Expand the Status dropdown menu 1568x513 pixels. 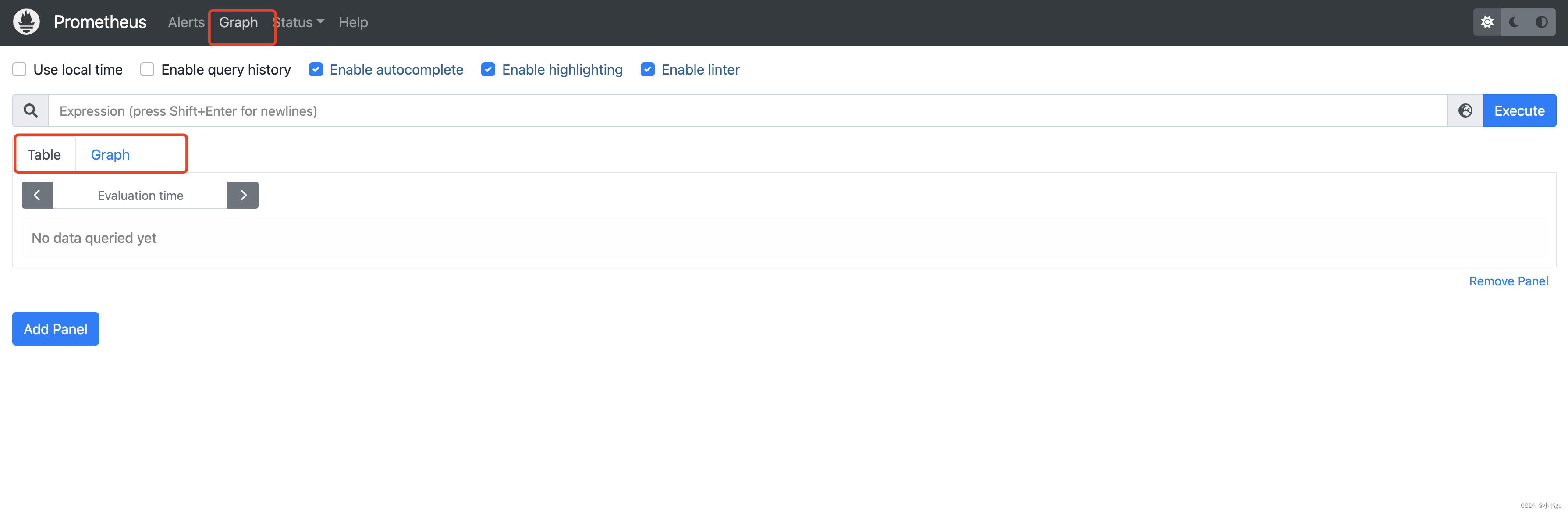pos(298,22)
